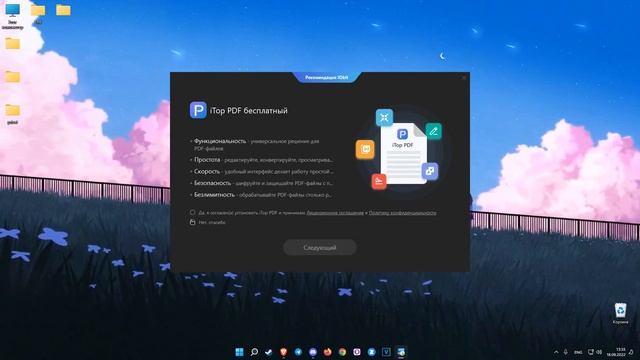Select the Recycle Bin desktop icon
640x360 pixels.
pos(620,313)
